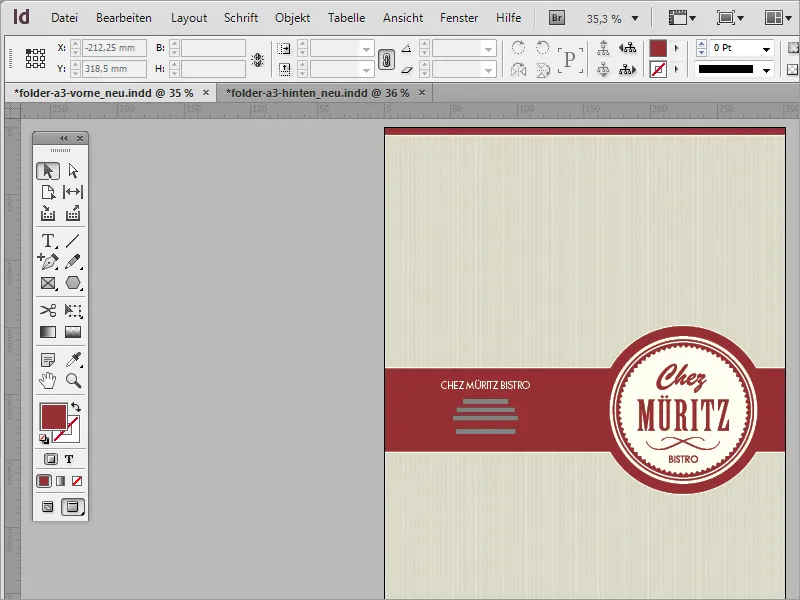This screenshot has height=600, width=800.
Task: Select the Pen tool
Action: point(48,262)
